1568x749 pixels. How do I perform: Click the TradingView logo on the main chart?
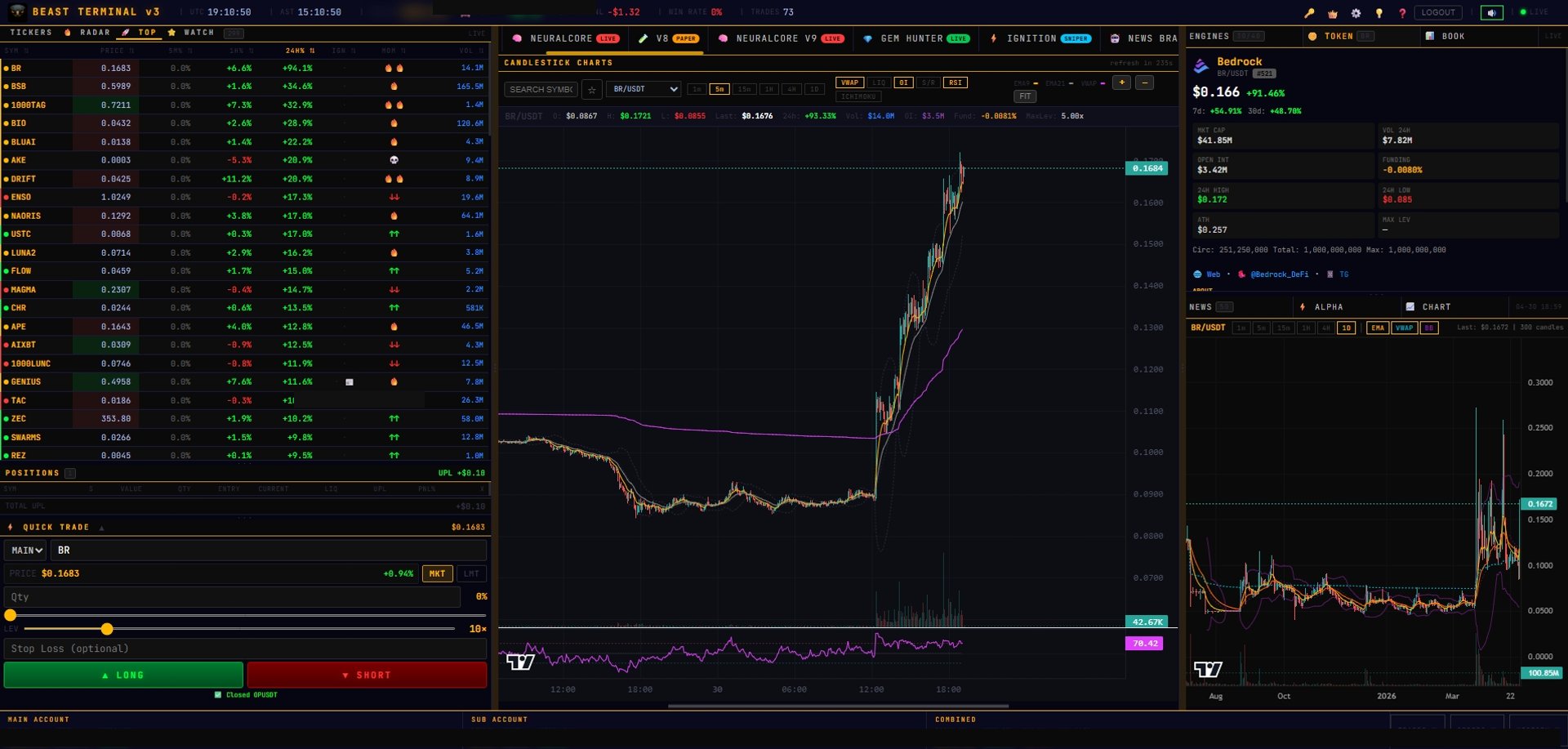521,662
